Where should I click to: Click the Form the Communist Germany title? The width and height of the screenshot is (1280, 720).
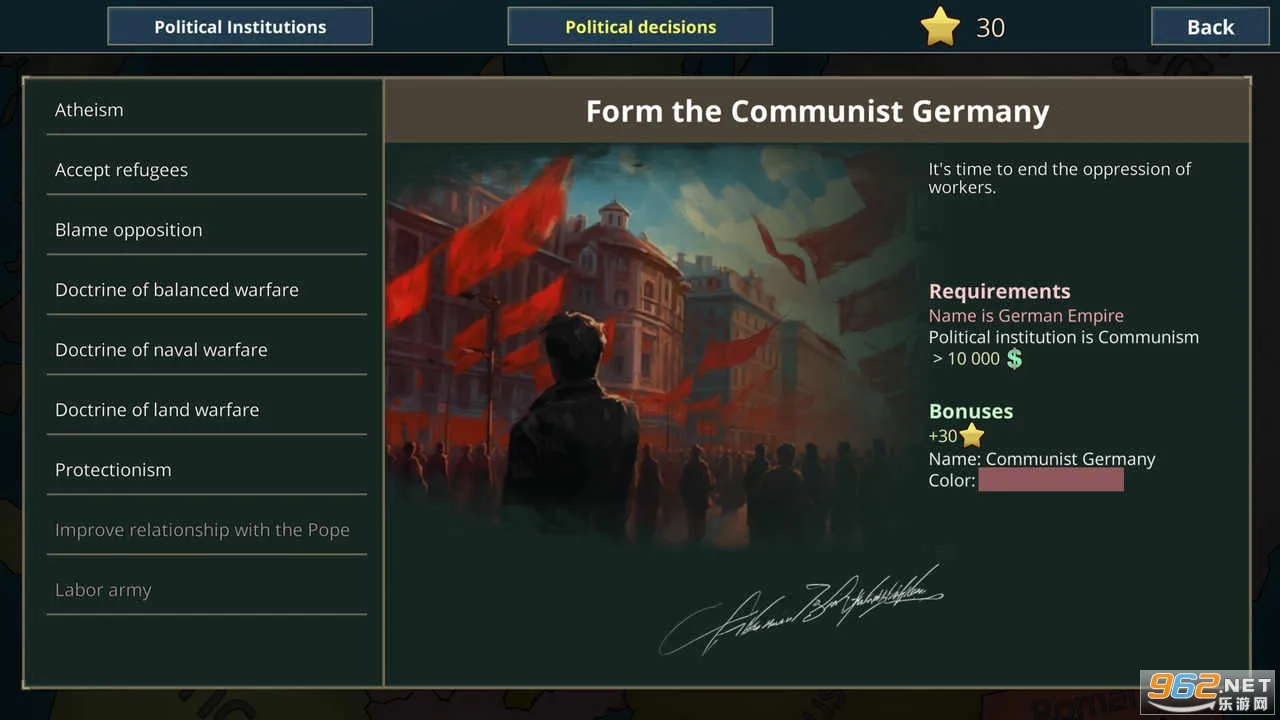(817, 111)
